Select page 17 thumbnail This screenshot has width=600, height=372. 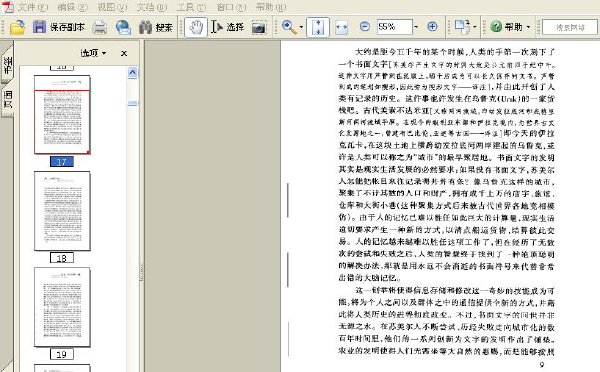click(x=62, y=114)
